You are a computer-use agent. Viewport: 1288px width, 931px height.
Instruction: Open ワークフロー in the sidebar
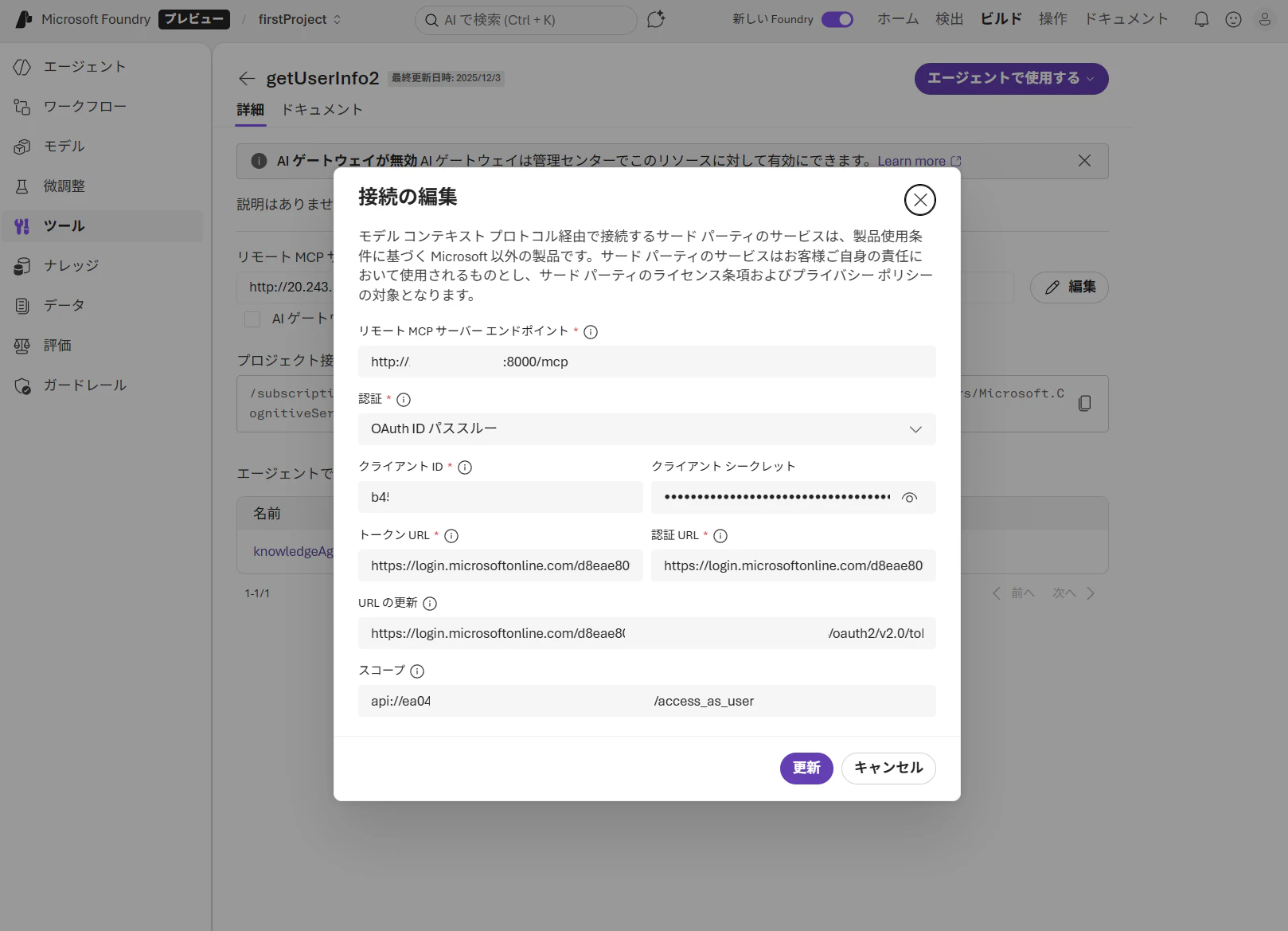coord(103,107)
